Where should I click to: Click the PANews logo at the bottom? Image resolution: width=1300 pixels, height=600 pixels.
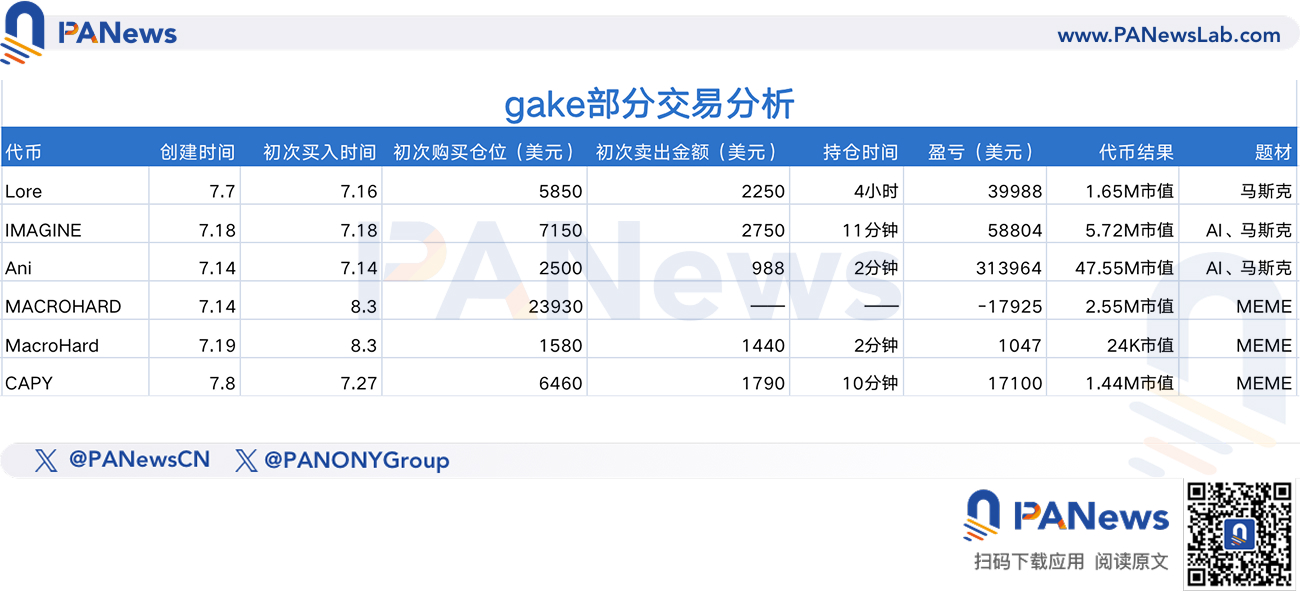click(1066, 517)
